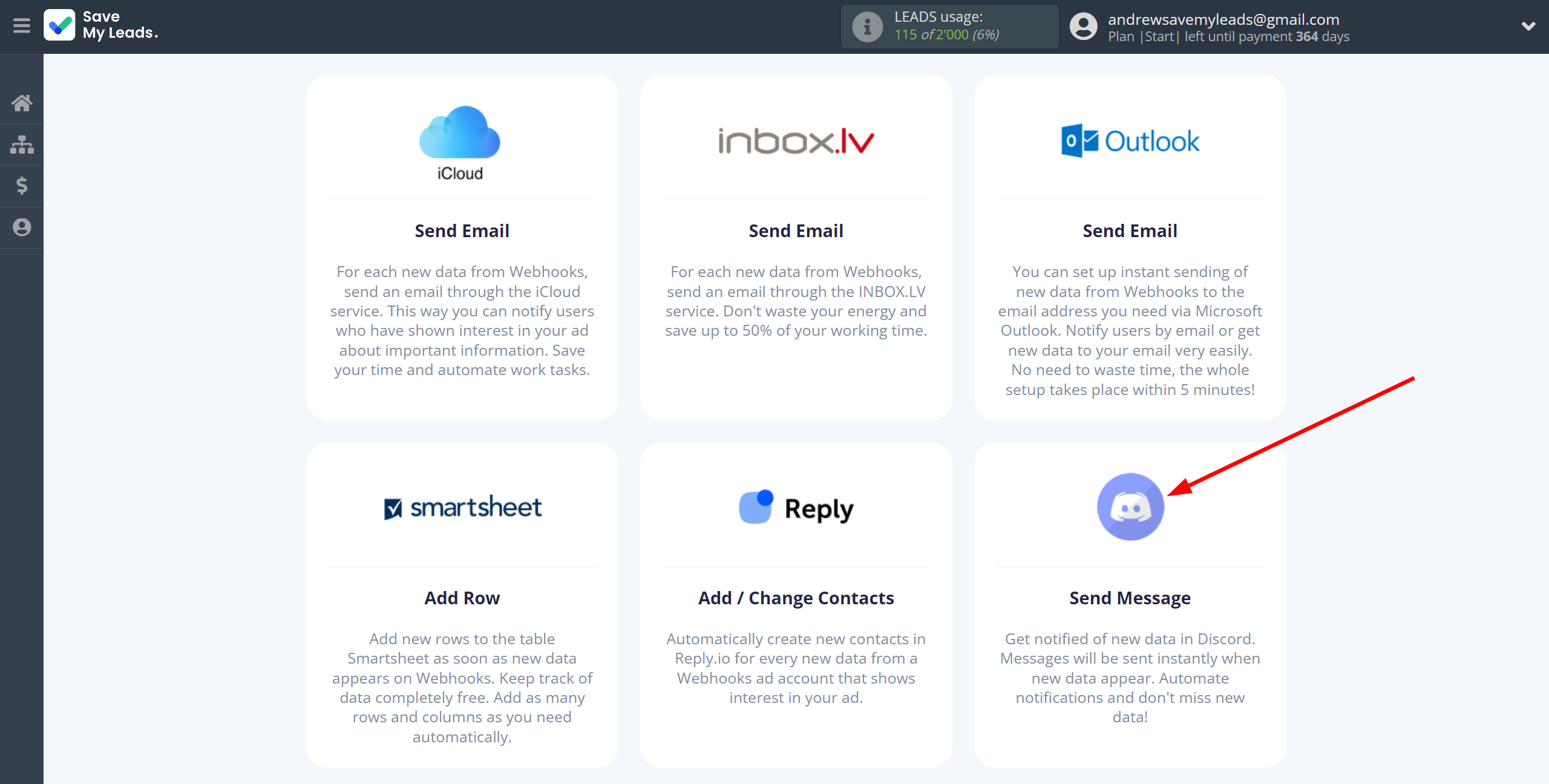Open the profile sidebar icon
Viewport: 1549px width, 784px height.
[22, 227]
